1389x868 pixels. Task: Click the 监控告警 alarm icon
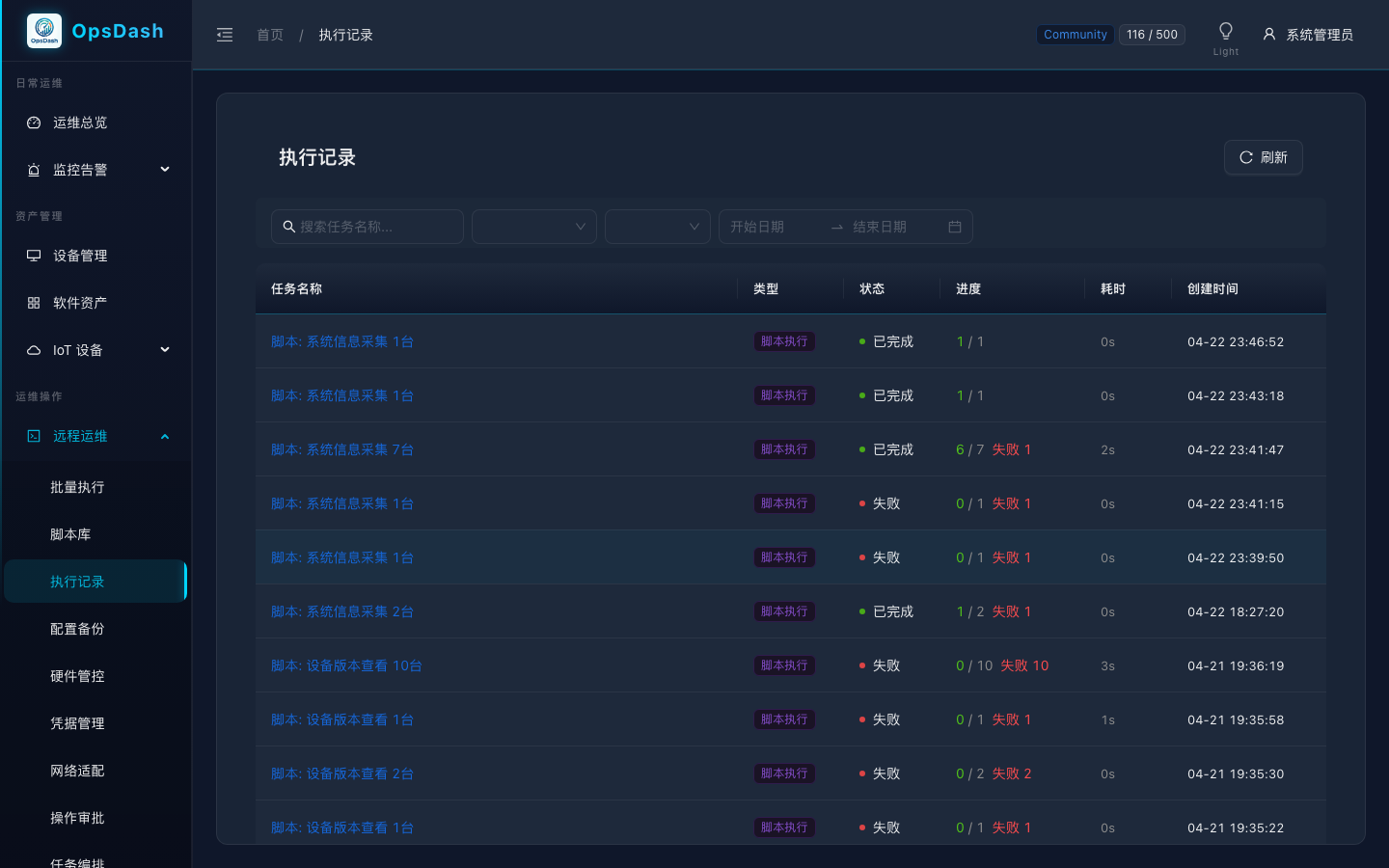tap(34, 170)
